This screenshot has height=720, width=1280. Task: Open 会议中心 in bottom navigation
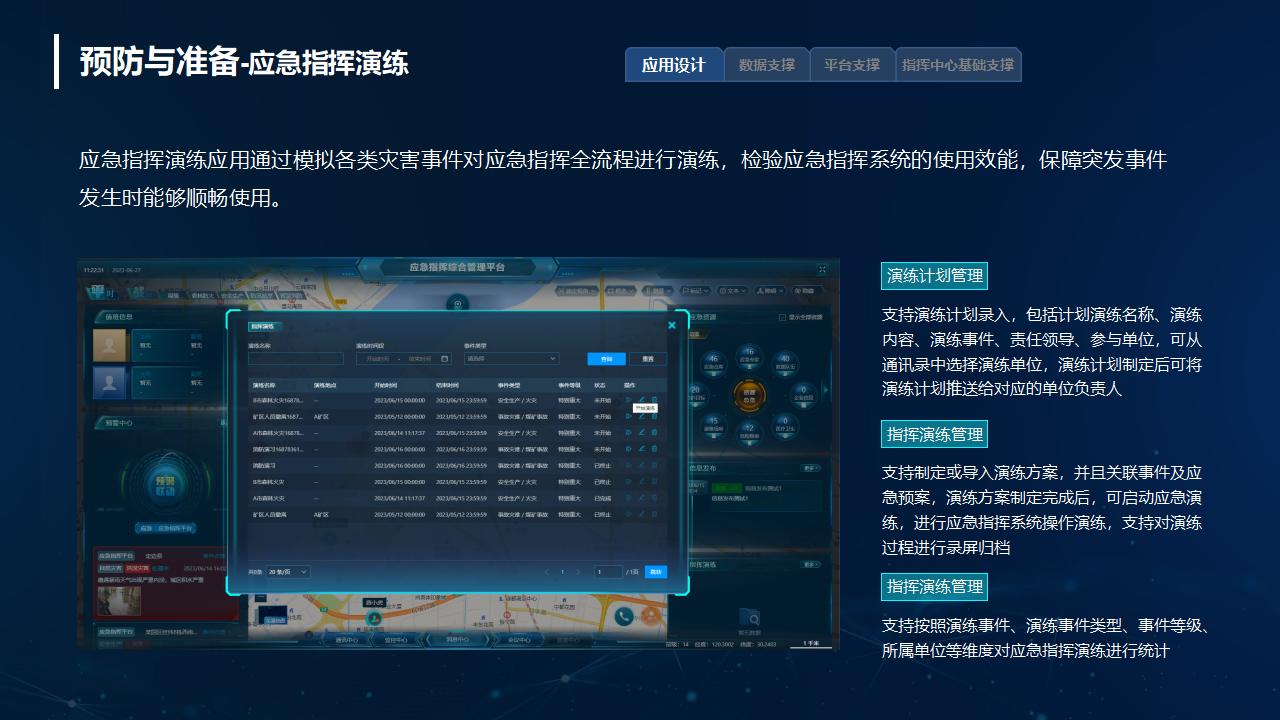tap(519, 639)
